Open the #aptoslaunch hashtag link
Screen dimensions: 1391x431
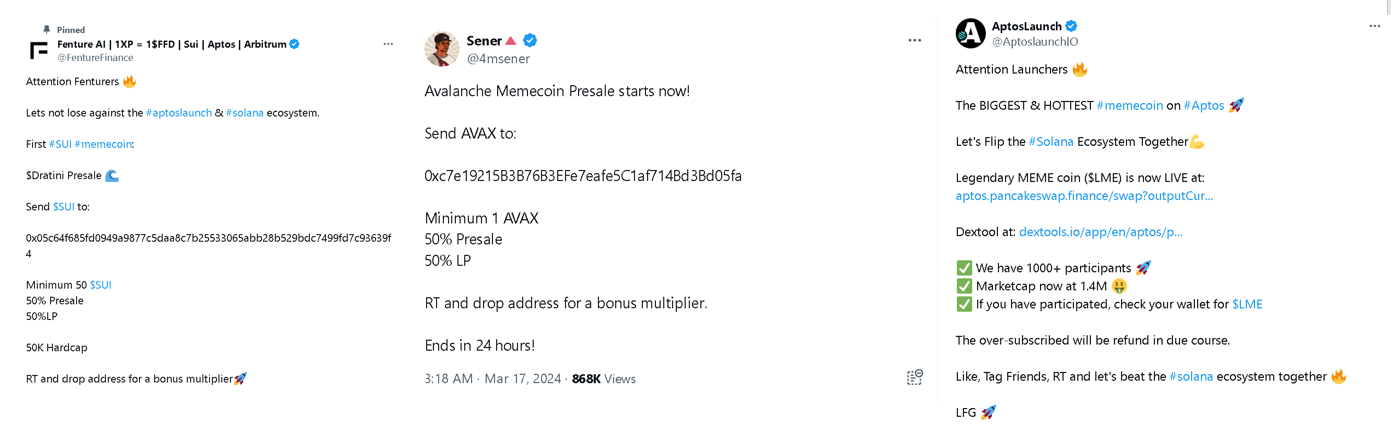point(178,113)
